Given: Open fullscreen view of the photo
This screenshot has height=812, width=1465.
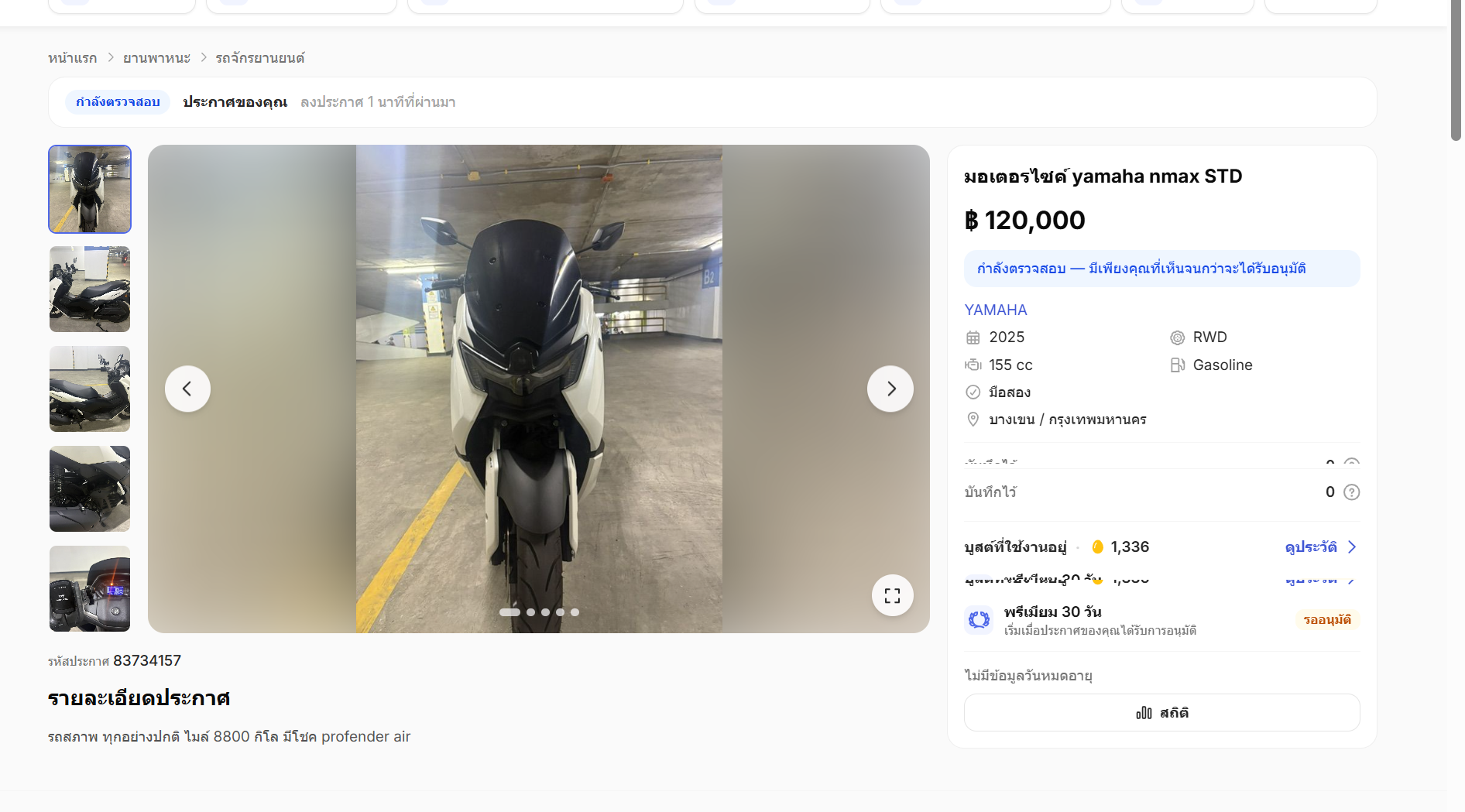Looking at the screenshot, I should pos(893,595).
